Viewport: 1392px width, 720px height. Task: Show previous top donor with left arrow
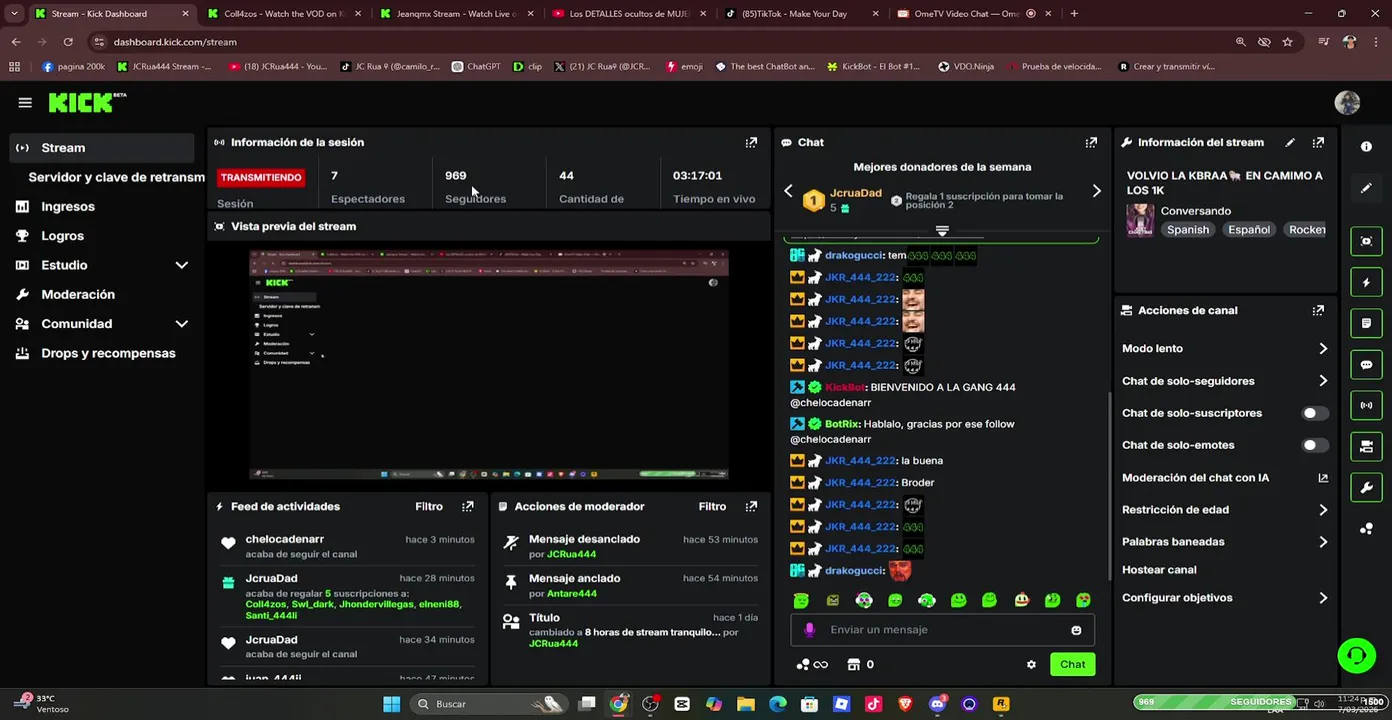(788, 191)
